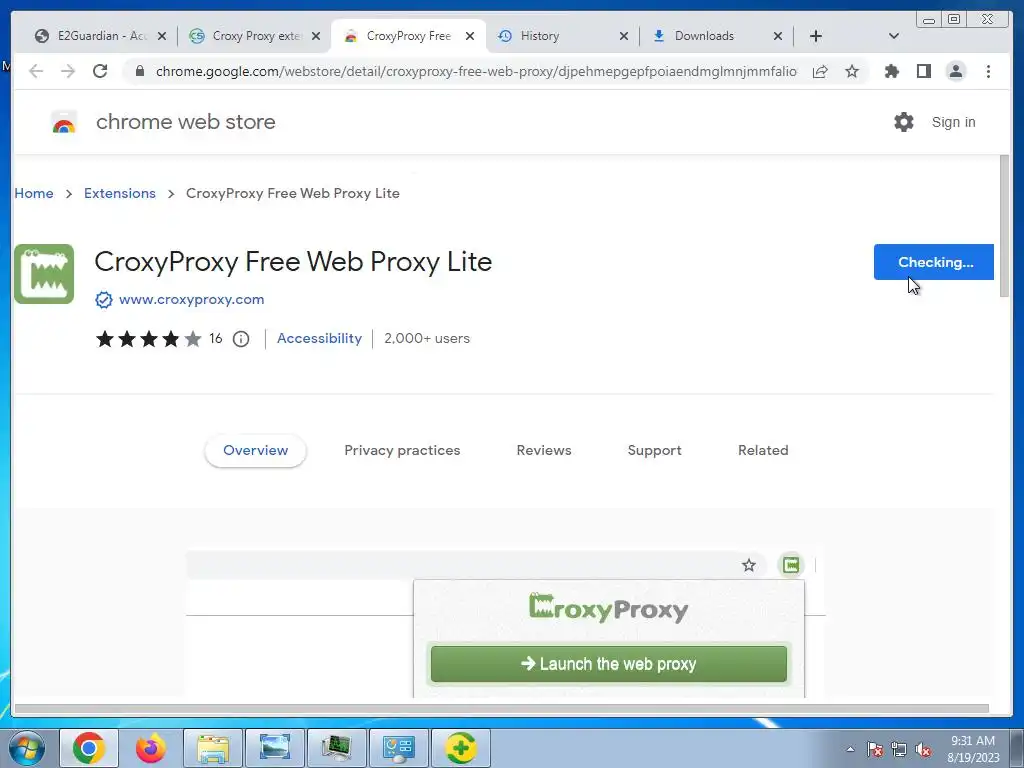Reload the current page
Screen dimensions: 1024x768
click(100, 71)
